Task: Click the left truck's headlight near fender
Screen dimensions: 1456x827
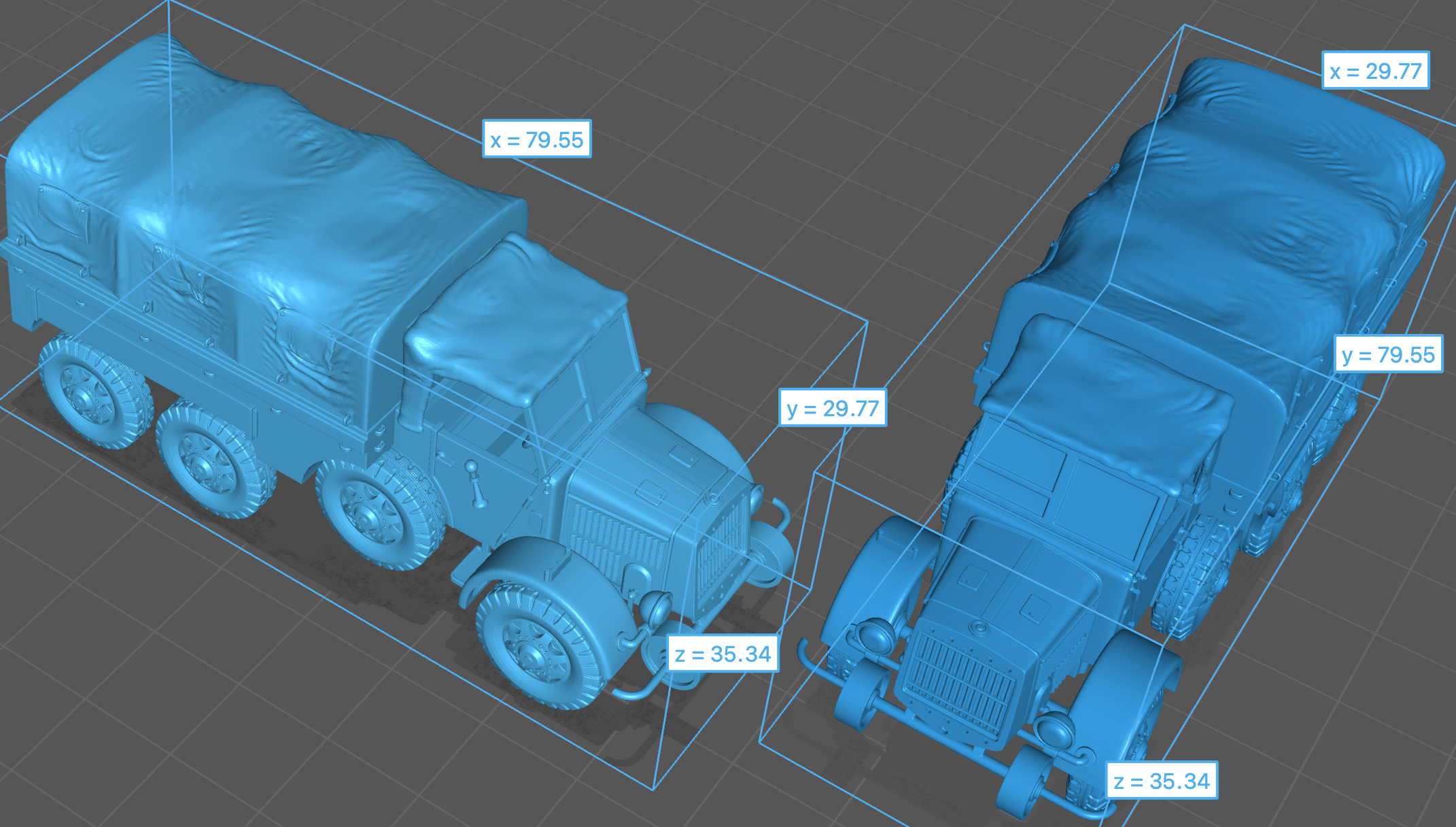Action: pos(657,607)
